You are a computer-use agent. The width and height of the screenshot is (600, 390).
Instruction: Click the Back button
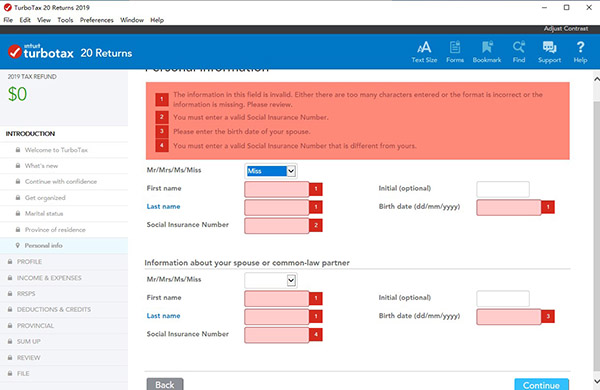[x=165, y=385]
